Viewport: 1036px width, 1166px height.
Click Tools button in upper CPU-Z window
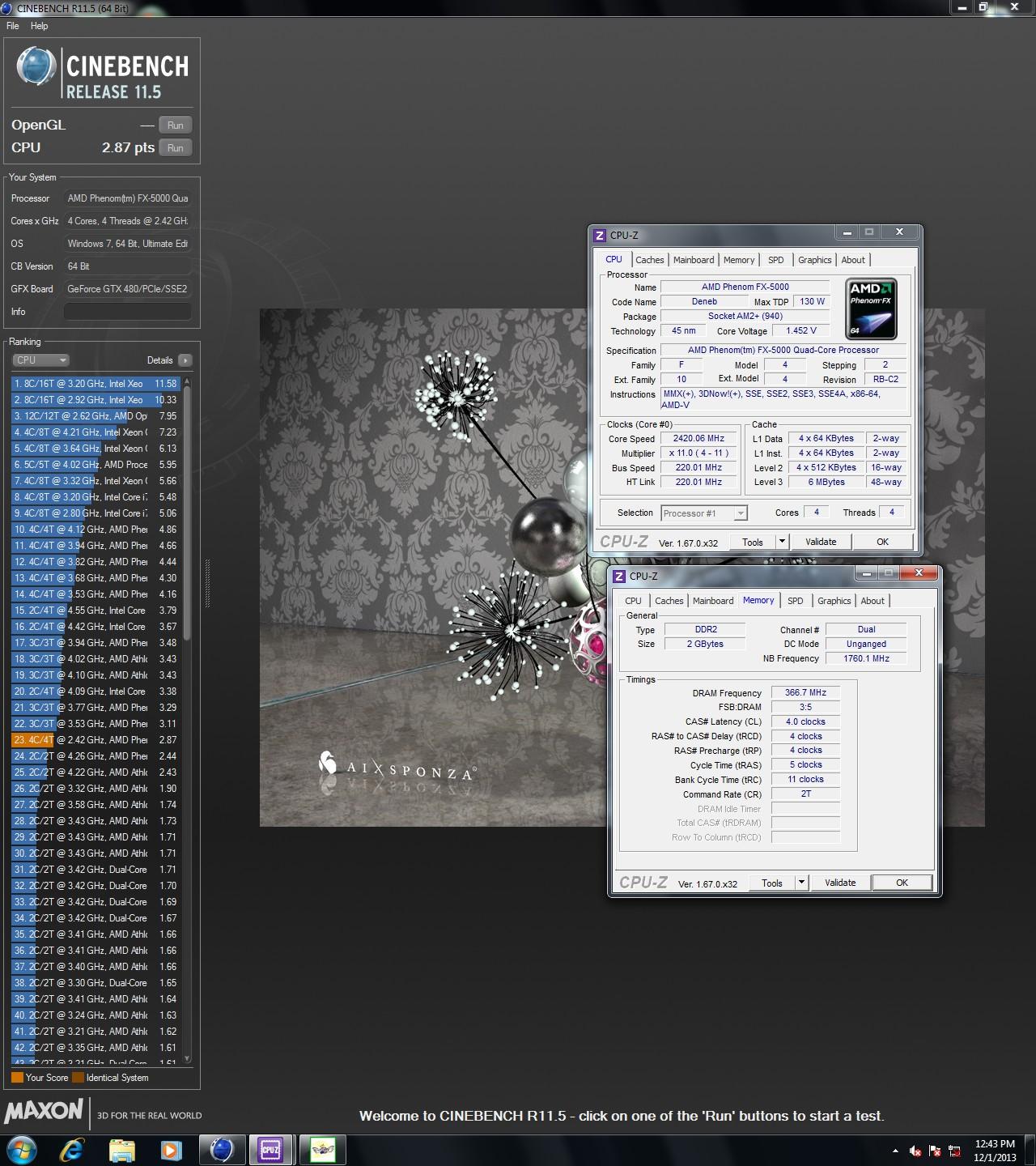click(753, 542)
